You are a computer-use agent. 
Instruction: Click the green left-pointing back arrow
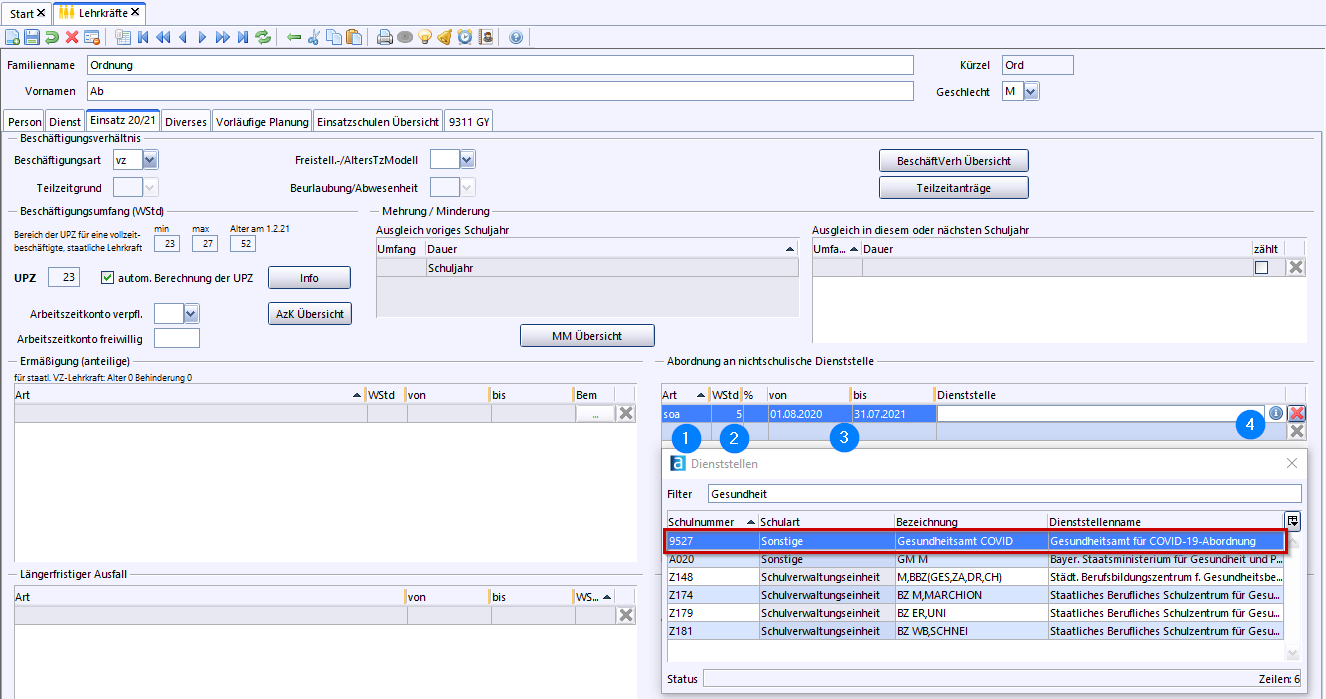click(x=294, y=38)
